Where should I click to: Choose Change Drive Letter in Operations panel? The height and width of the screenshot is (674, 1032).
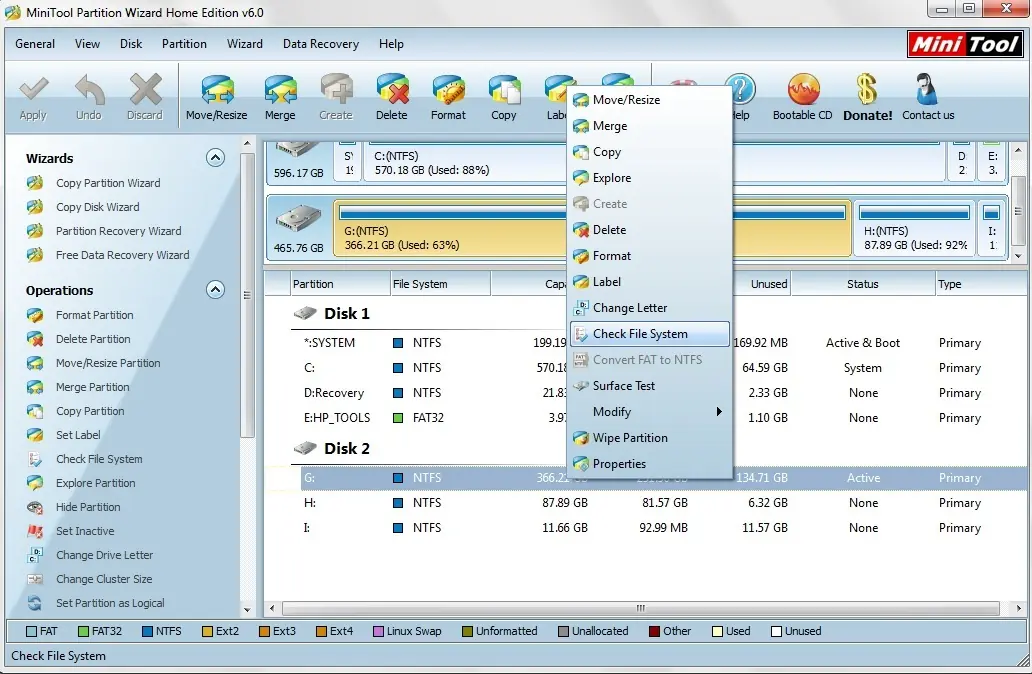(104, 556)
